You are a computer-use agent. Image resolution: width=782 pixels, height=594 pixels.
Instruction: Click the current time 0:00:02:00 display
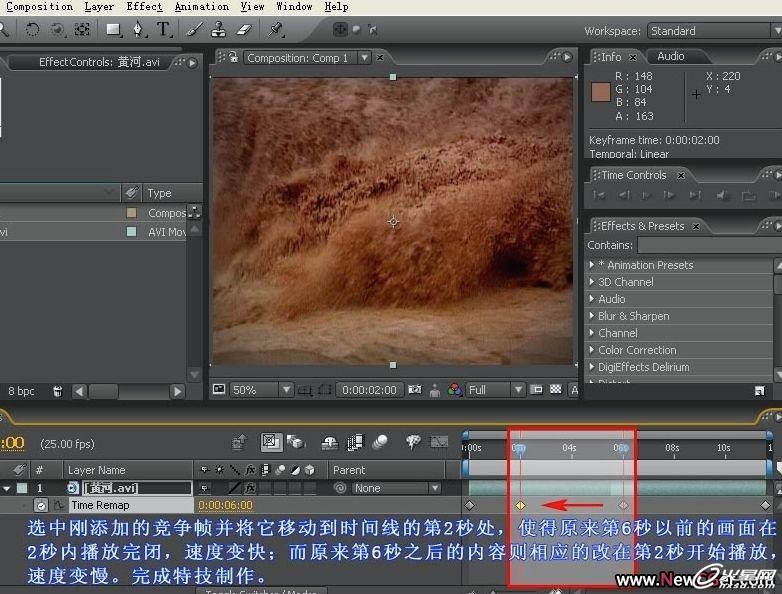(368, 390)
